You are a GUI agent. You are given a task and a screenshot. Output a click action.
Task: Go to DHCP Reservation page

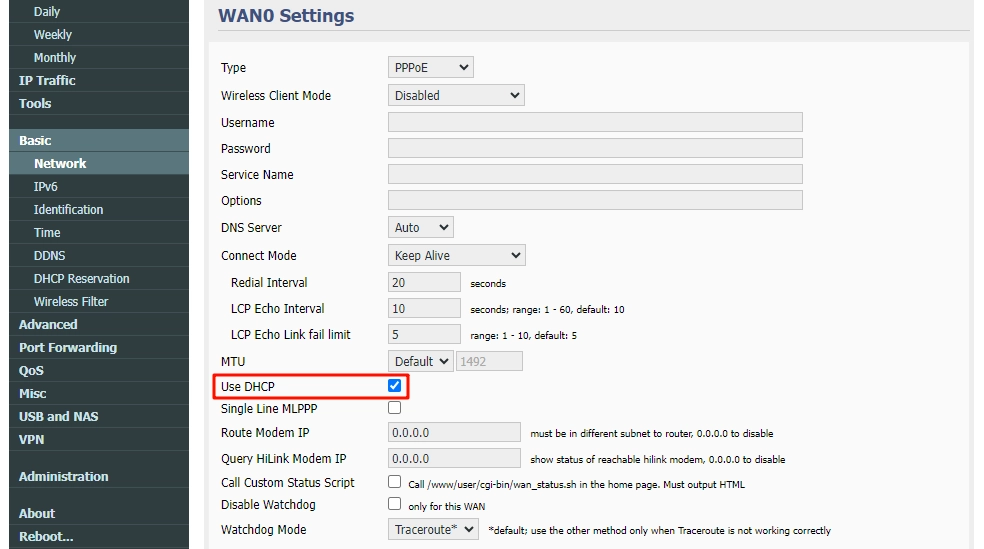81,279
